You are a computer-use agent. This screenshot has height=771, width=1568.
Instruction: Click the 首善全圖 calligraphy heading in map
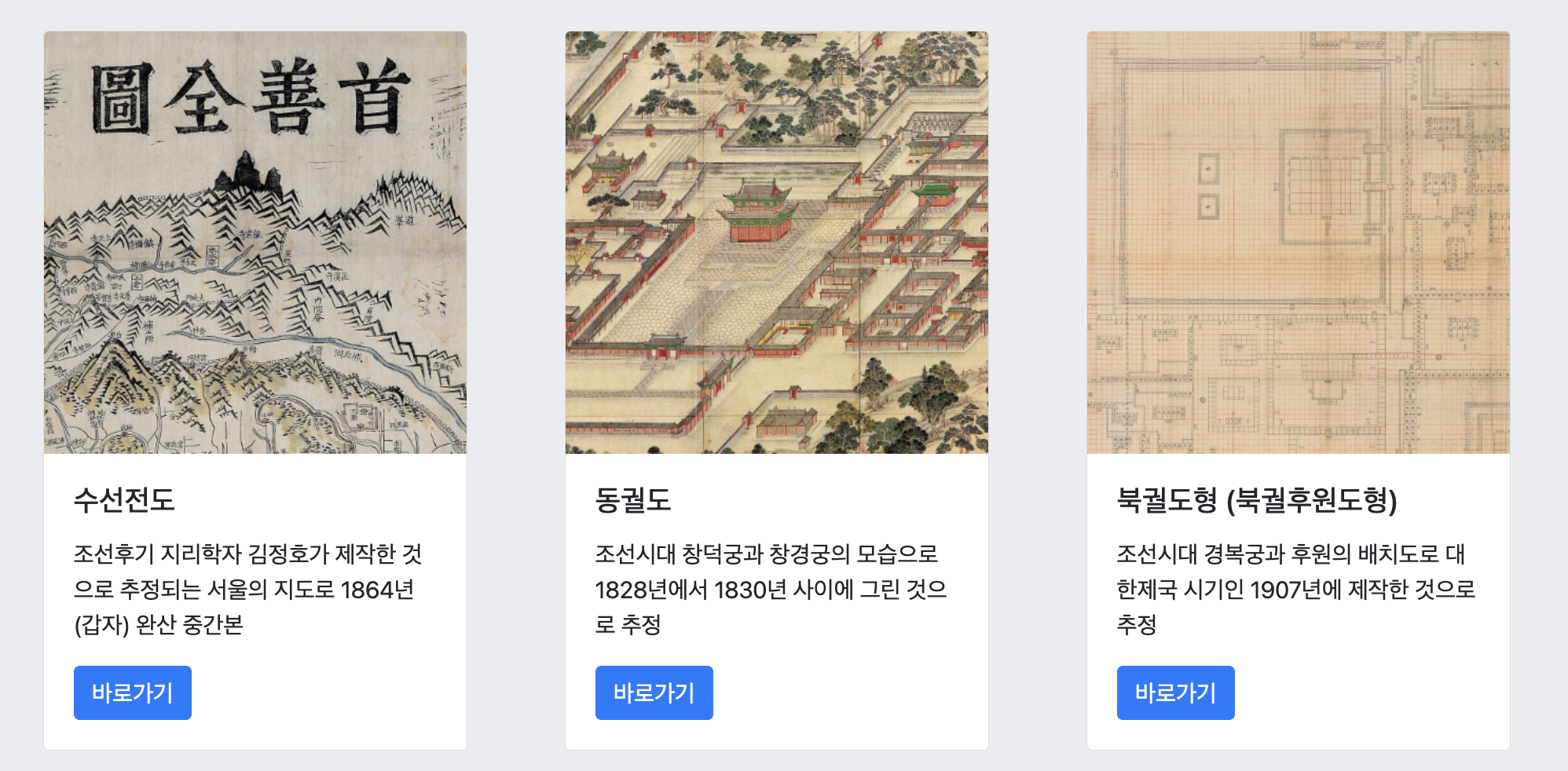tap(251, 100)
